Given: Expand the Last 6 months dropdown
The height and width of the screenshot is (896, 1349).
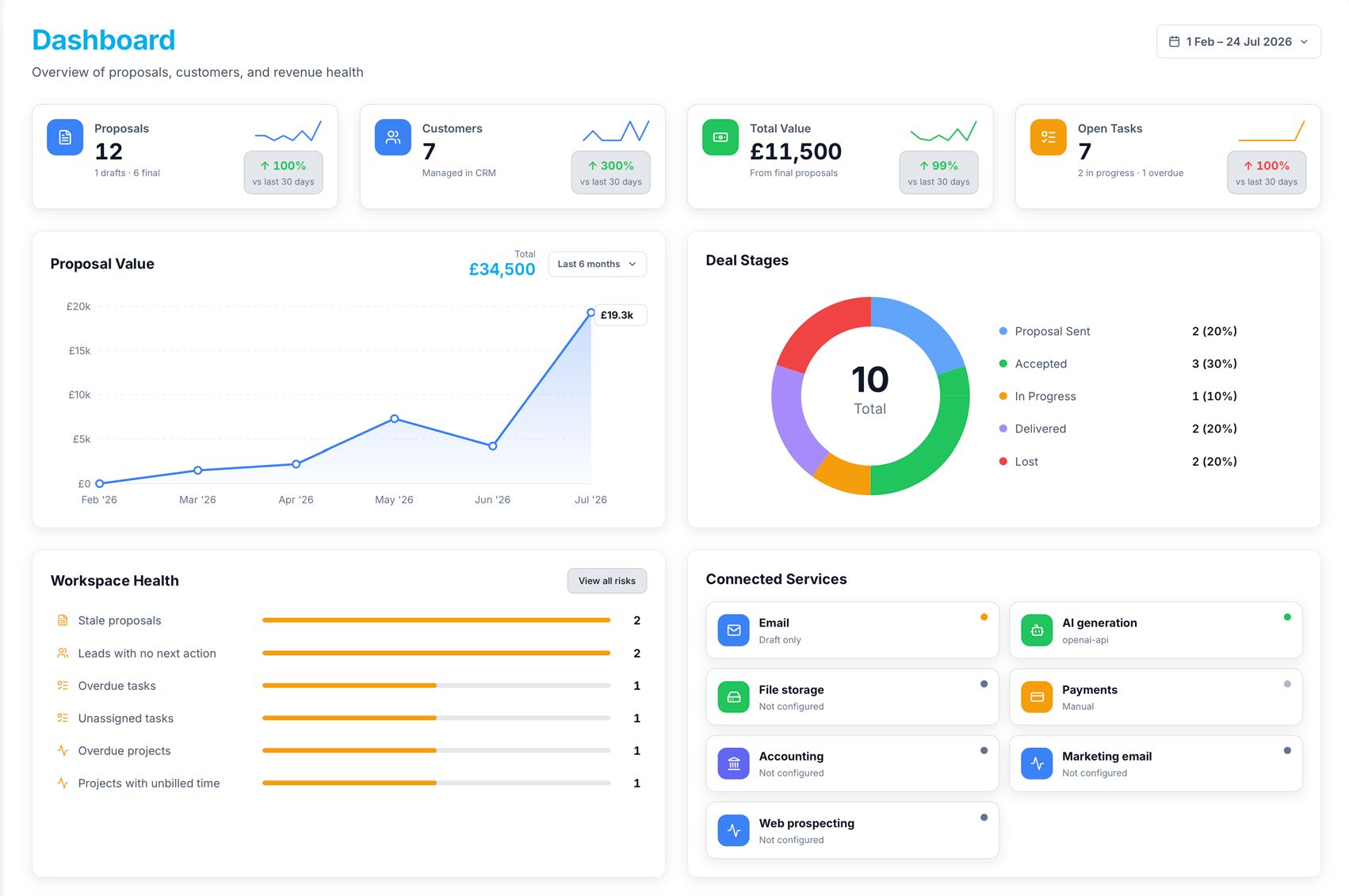Looking at the screenshot, I should 597,264.
